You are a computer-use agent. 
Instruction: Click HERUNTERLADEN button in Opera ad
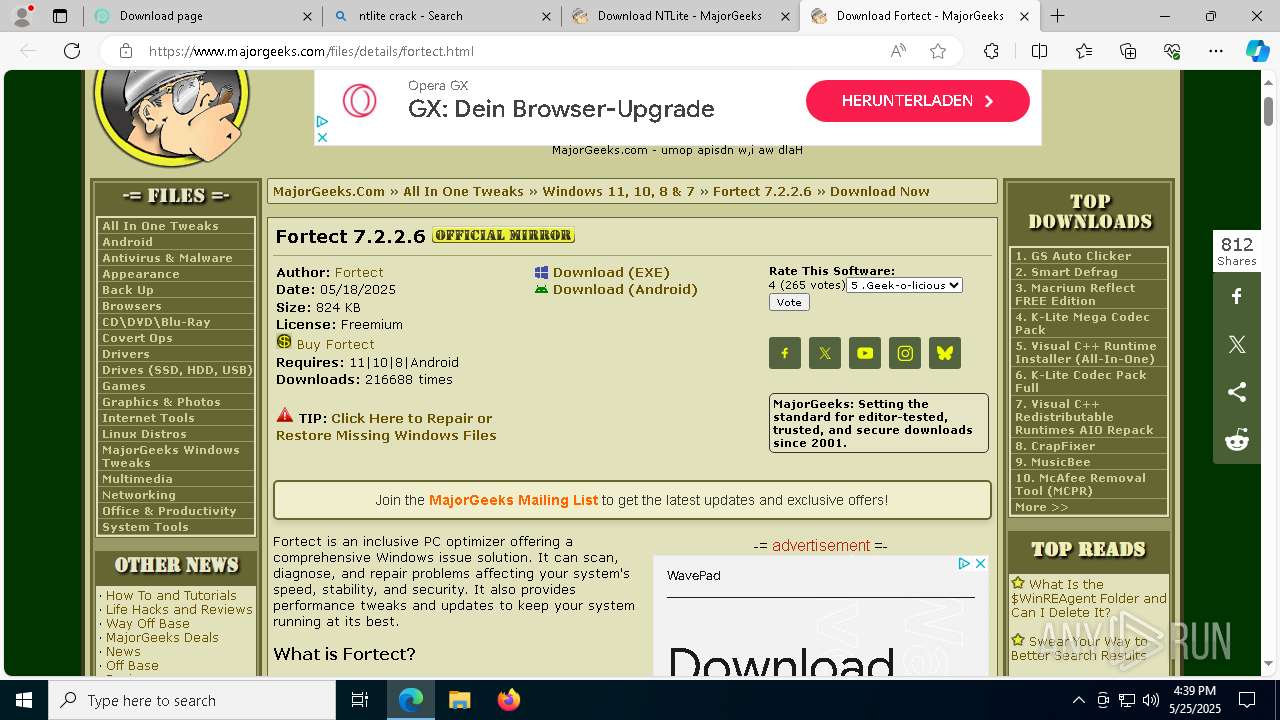tap(917, 101)
